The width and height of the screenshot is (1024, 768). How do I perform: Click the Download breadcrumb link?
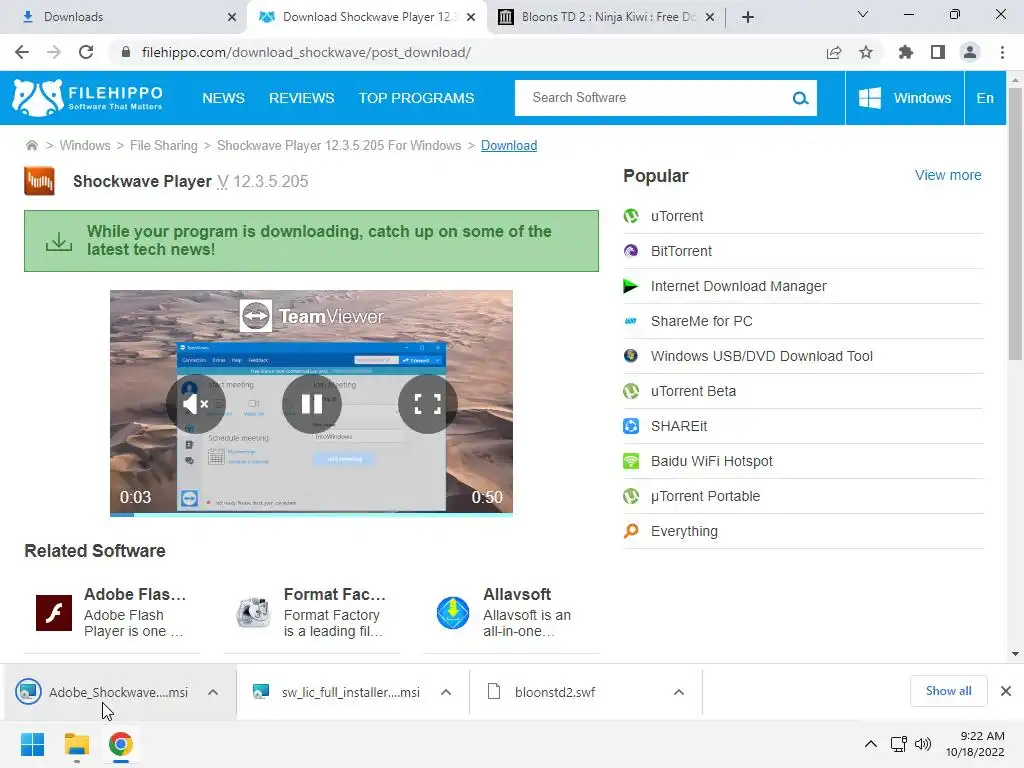(x=509, y=145)
